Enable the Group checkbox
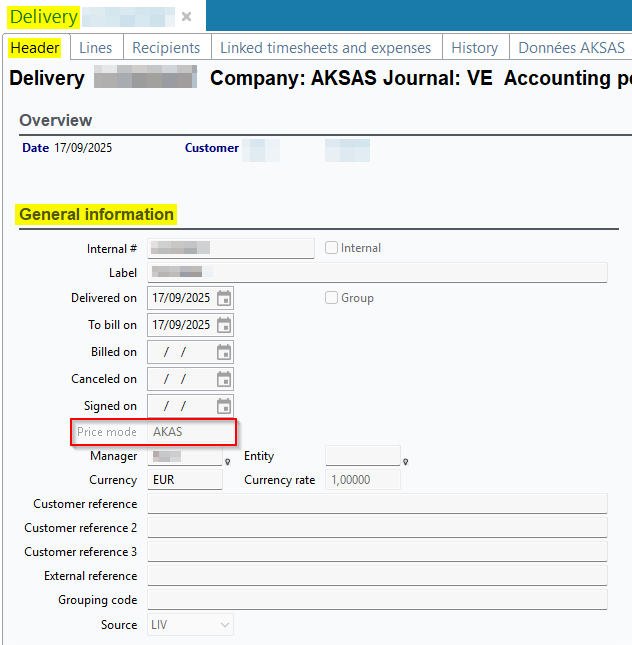Image resolution: width=632 pixels, height=645 pixels. (332, 298)
